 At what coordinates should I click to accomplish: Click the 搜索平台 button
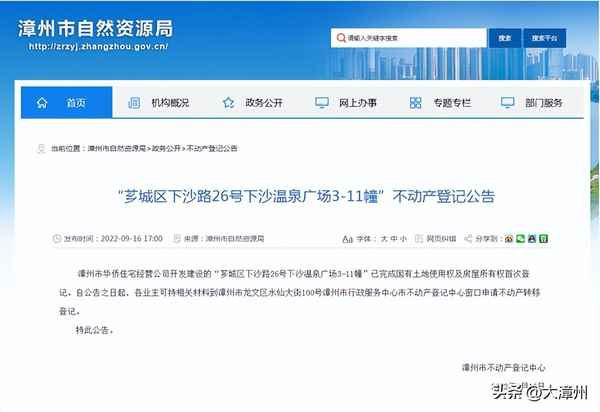point(545,38)
